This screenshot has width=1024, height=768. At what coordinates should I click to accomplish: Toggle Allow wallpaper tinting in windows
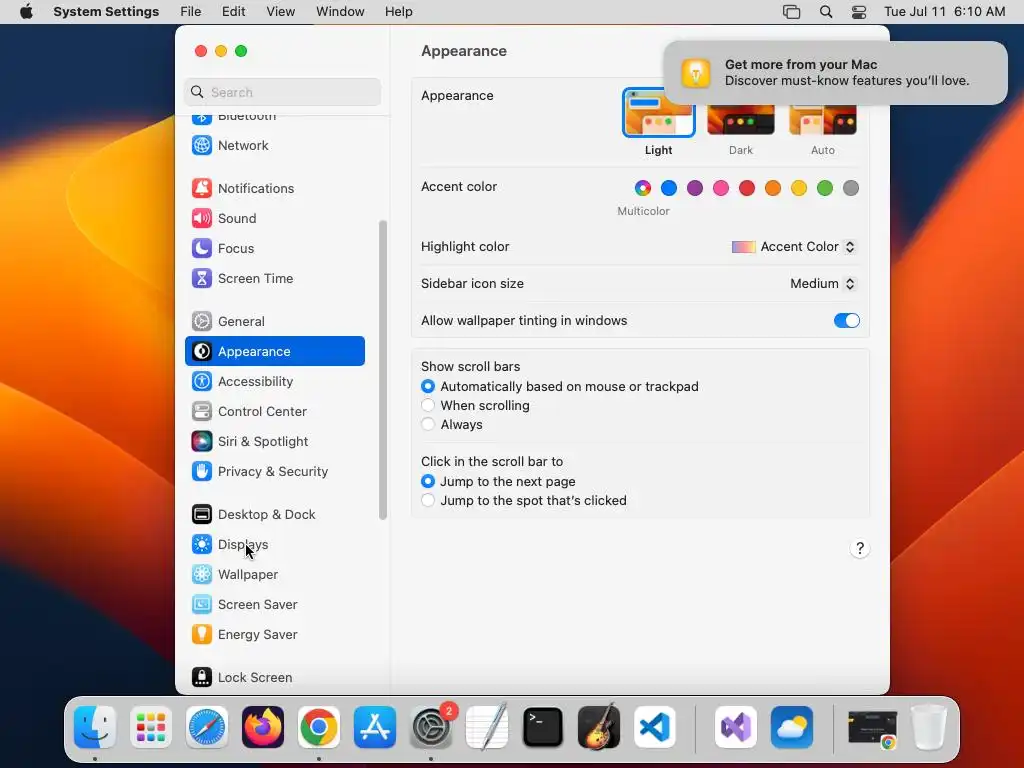(846, 321)
